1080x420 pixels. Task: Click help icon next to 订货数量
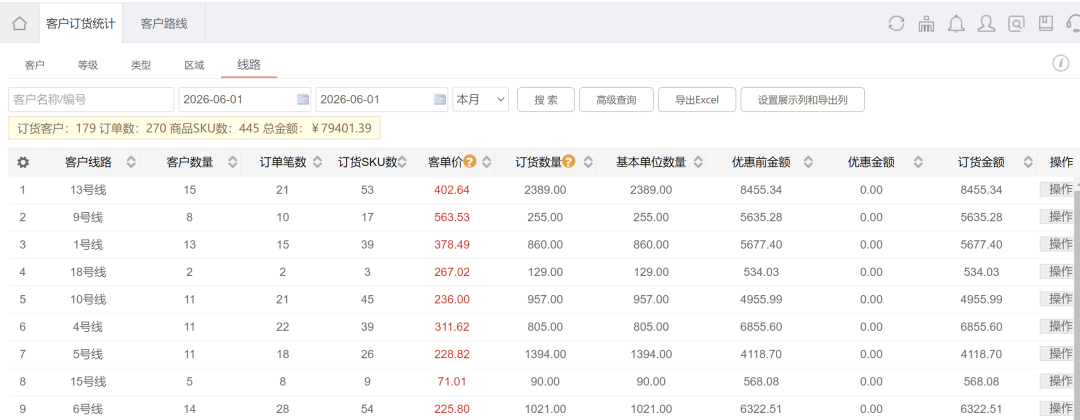[x=568, y=162]
